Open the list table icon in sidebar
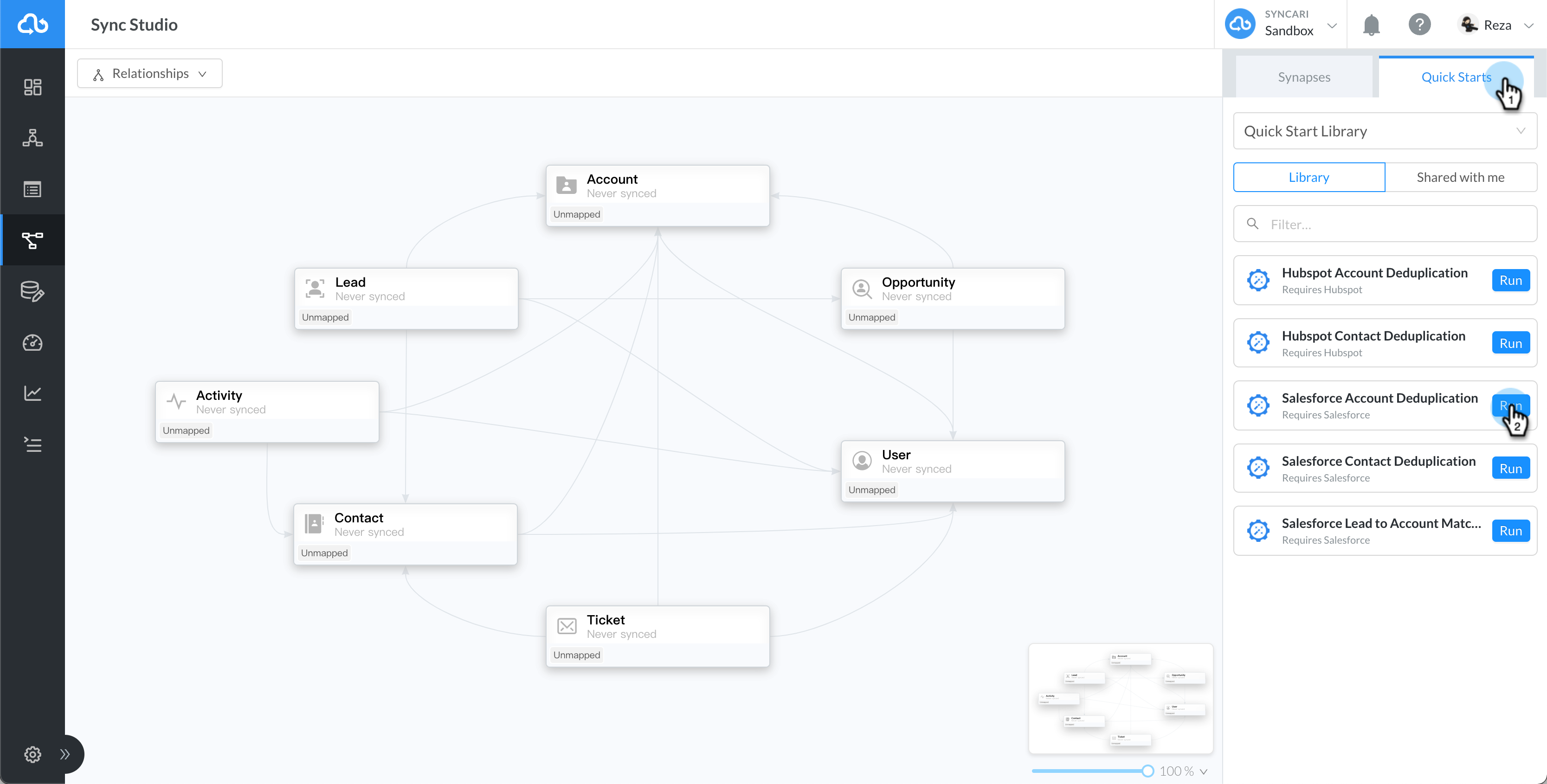Viewport: 1547px width, 784px height. coord(32,189)
